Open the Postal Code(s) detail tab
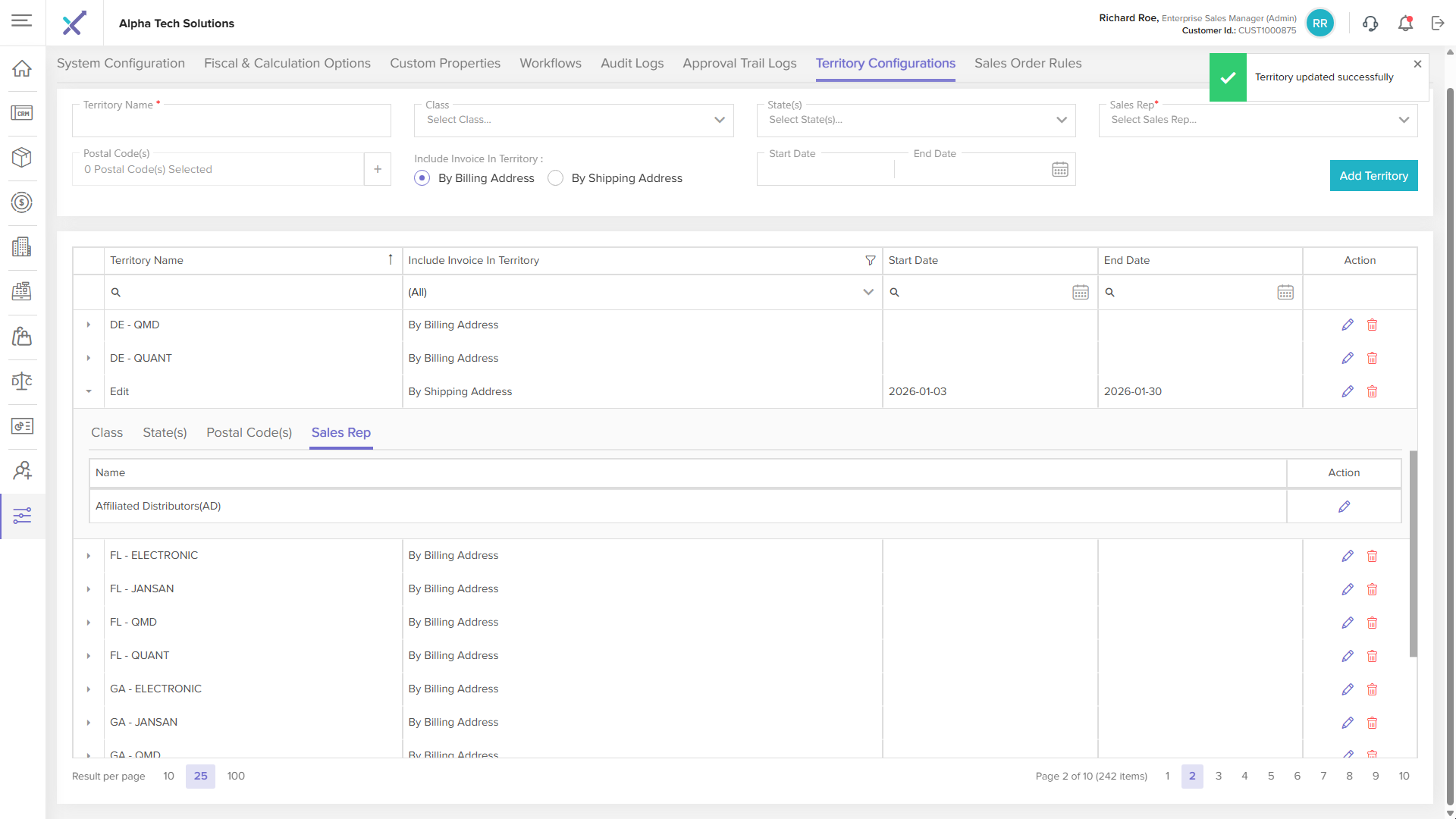1456x819 pixels. tap(249, 433)
